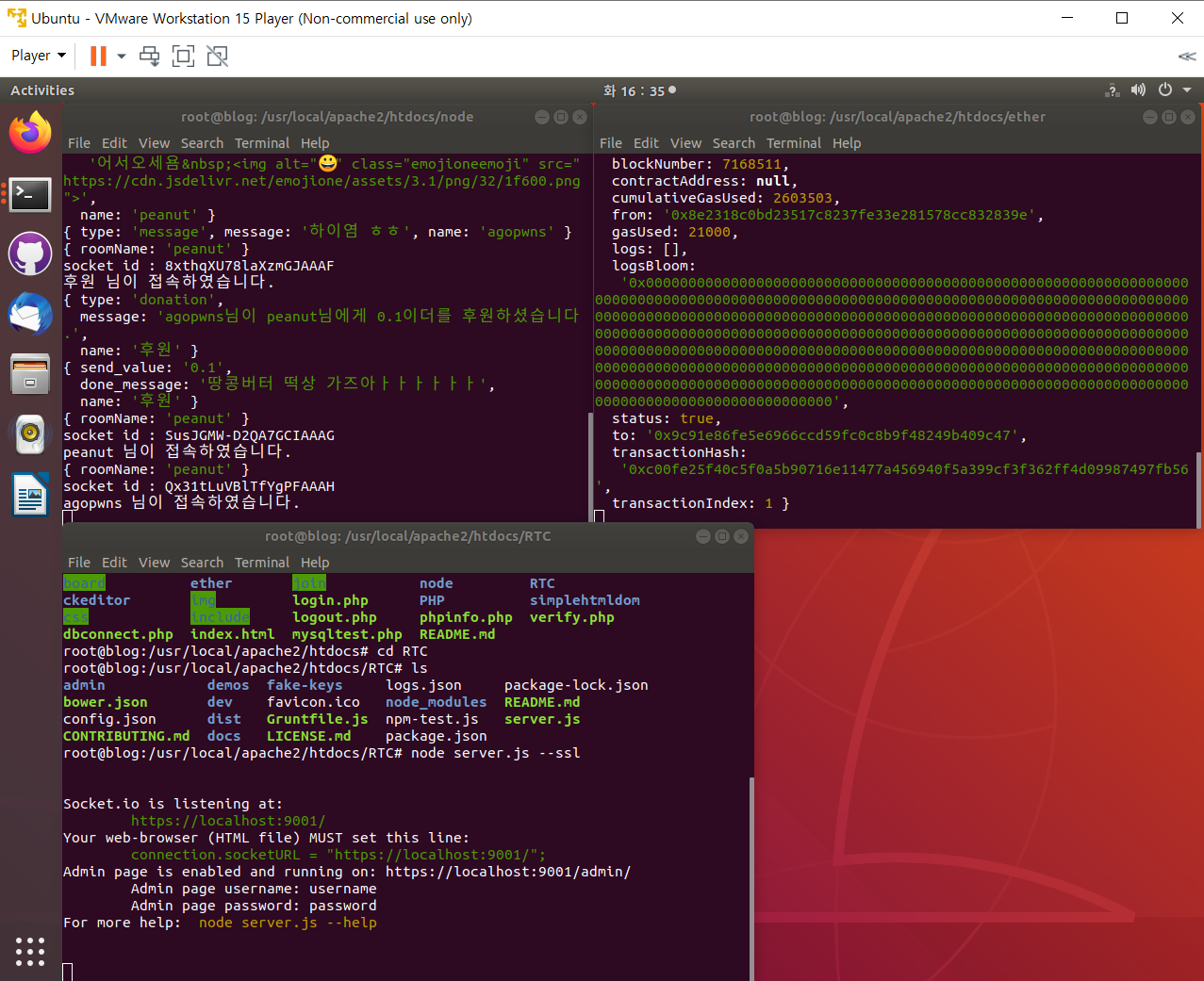Open Terminal menu in the node terminal

[262, 143]
